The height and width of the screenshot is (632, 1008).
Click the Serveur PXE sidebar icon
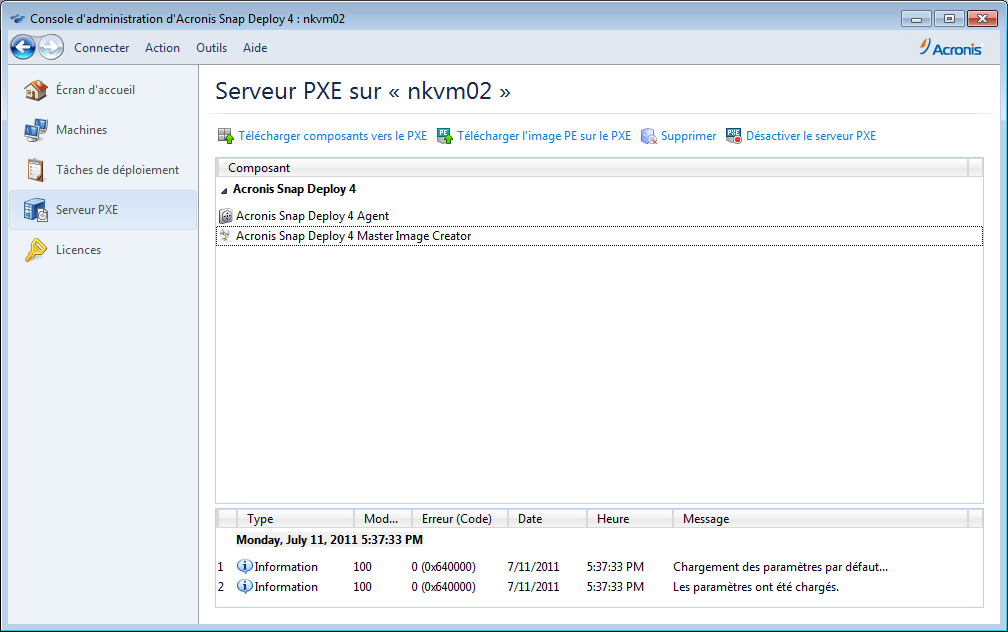coord(36,209)
